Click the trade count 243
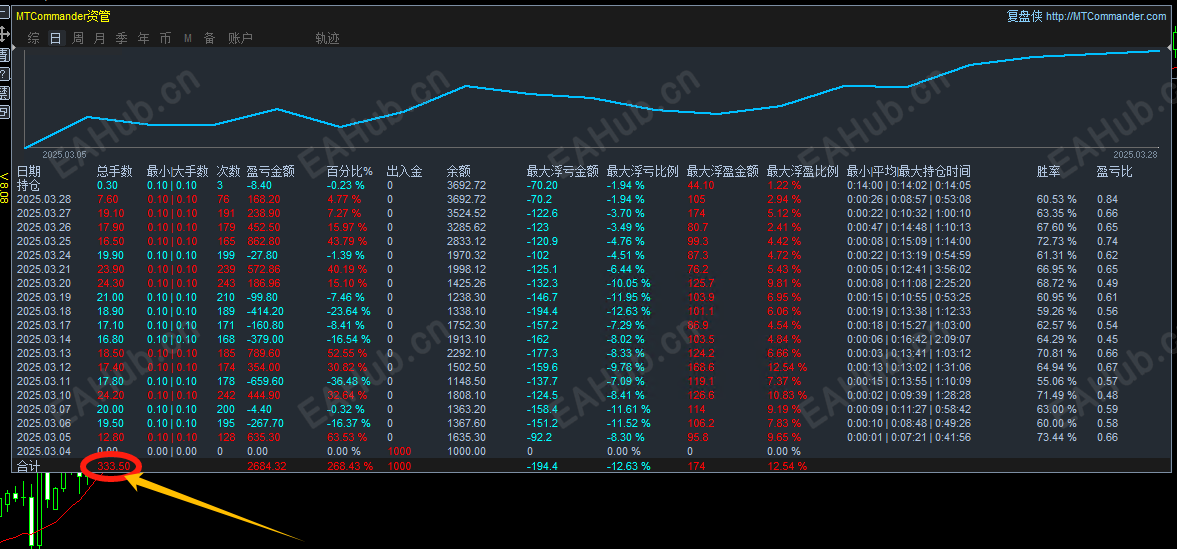 pos(226,283)
